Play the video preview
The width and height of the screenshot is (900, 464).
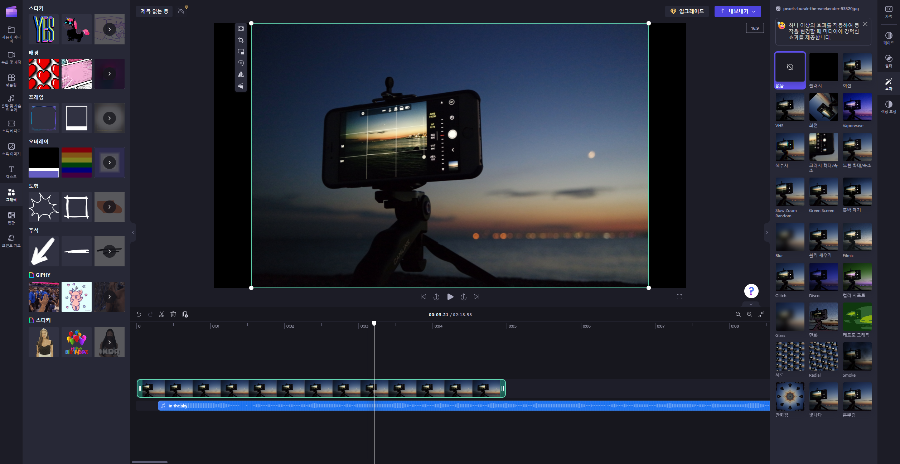(450, 296)
